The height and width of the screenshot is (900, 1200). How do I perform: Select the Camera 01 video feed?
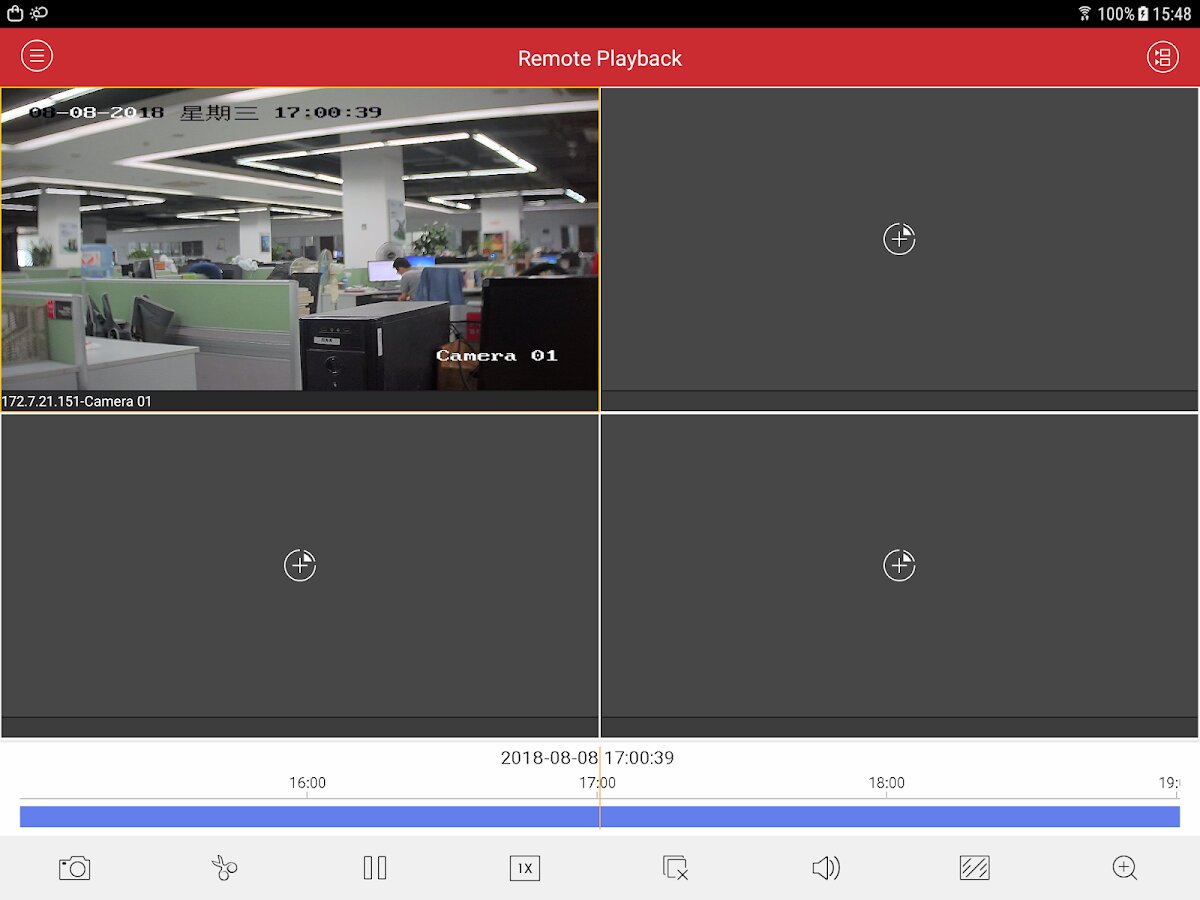coord(300,240)
